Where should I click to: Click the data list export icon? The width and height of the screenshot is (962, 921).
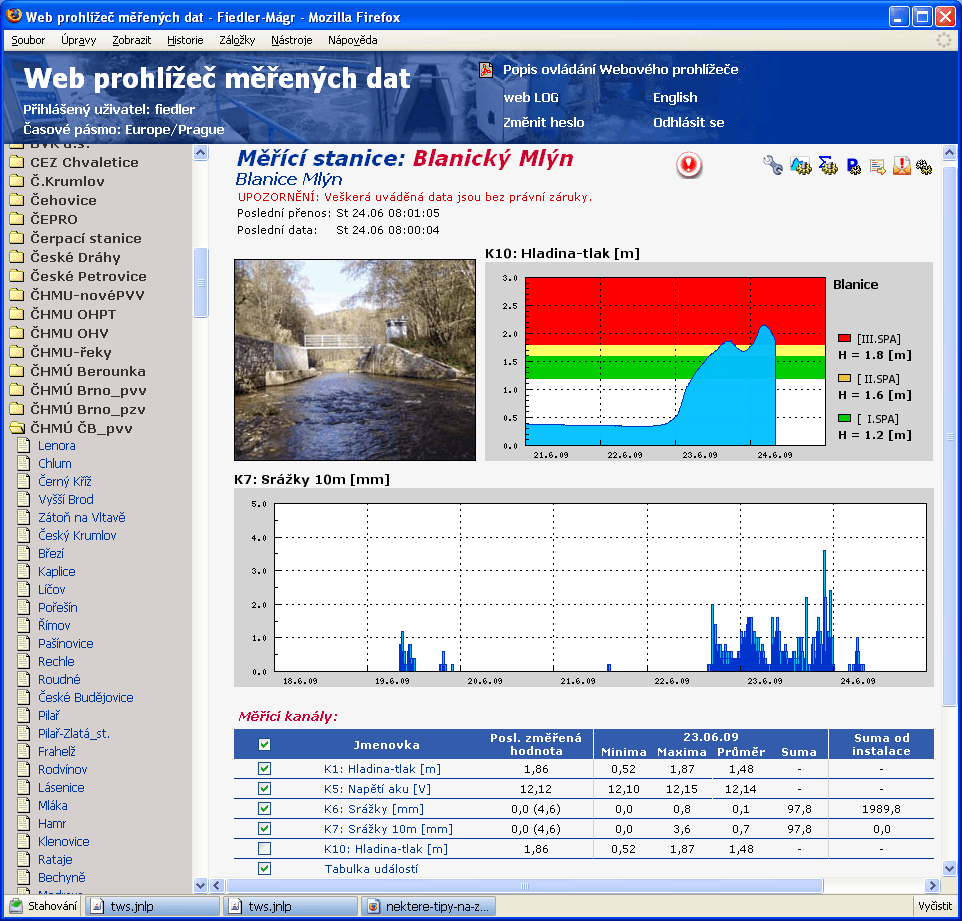[x=877, y=166]
